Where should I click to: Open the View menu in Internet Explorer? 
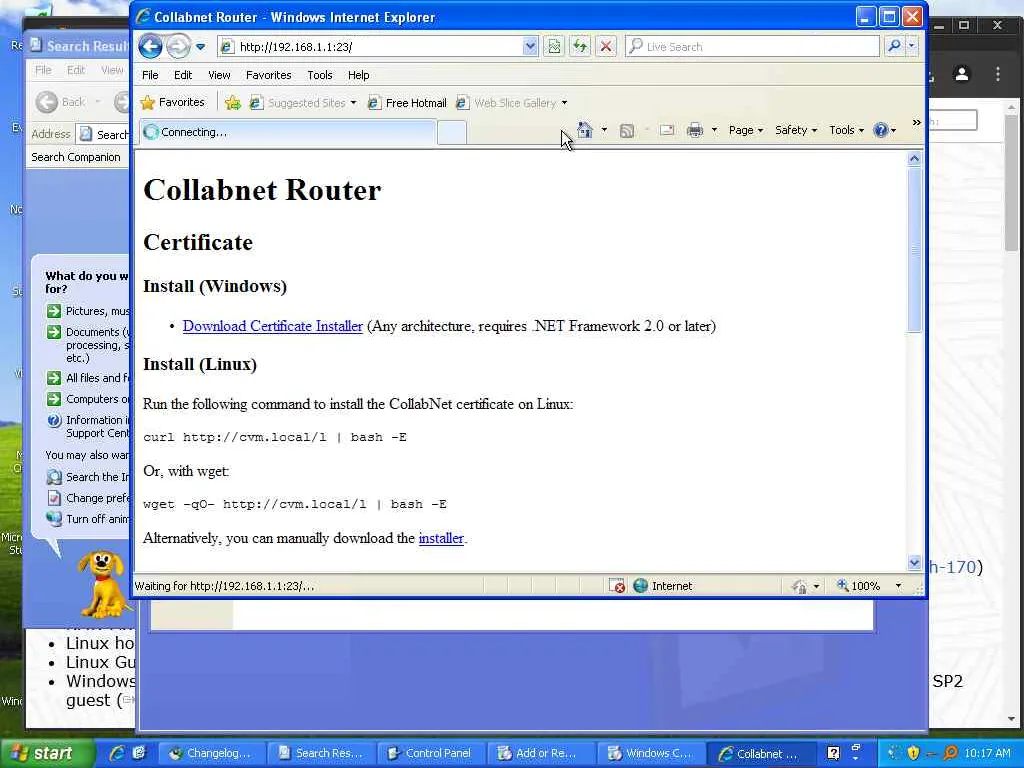click(x=219, y=75)
